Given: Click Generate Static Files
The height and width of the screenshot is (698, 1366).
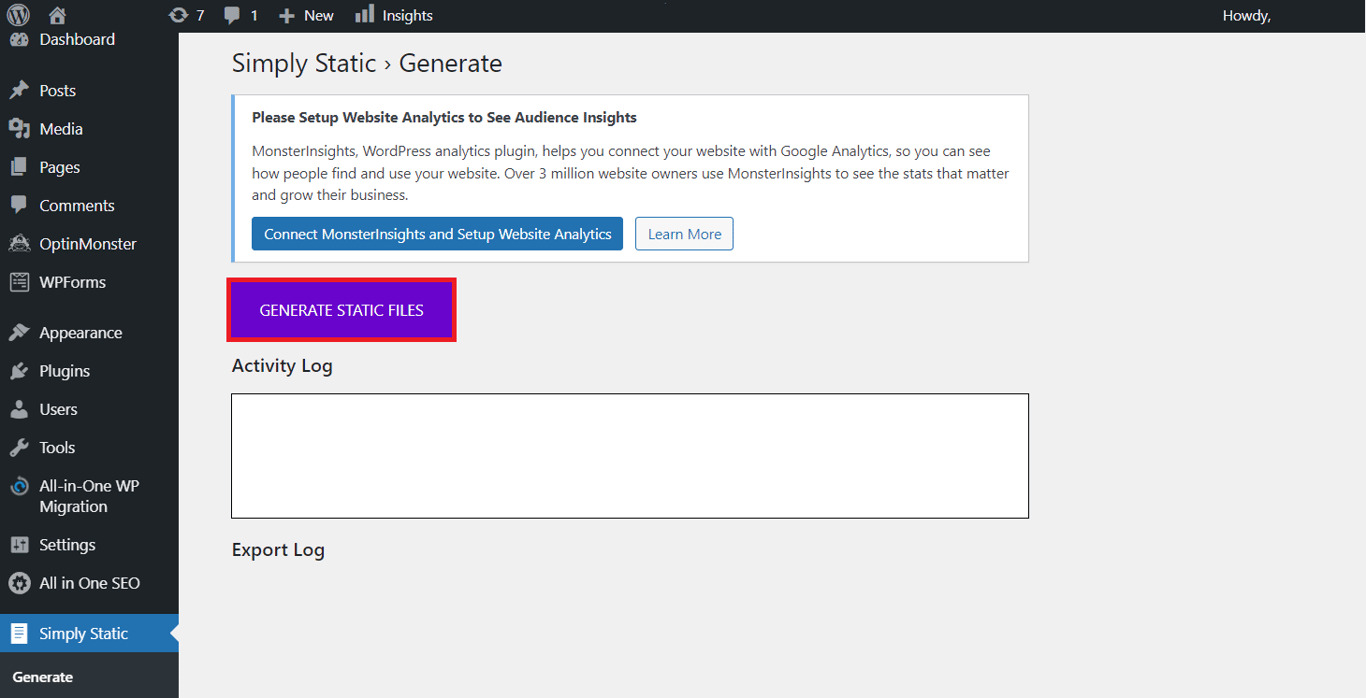Looking at the screenshot, I should point(341,309).
